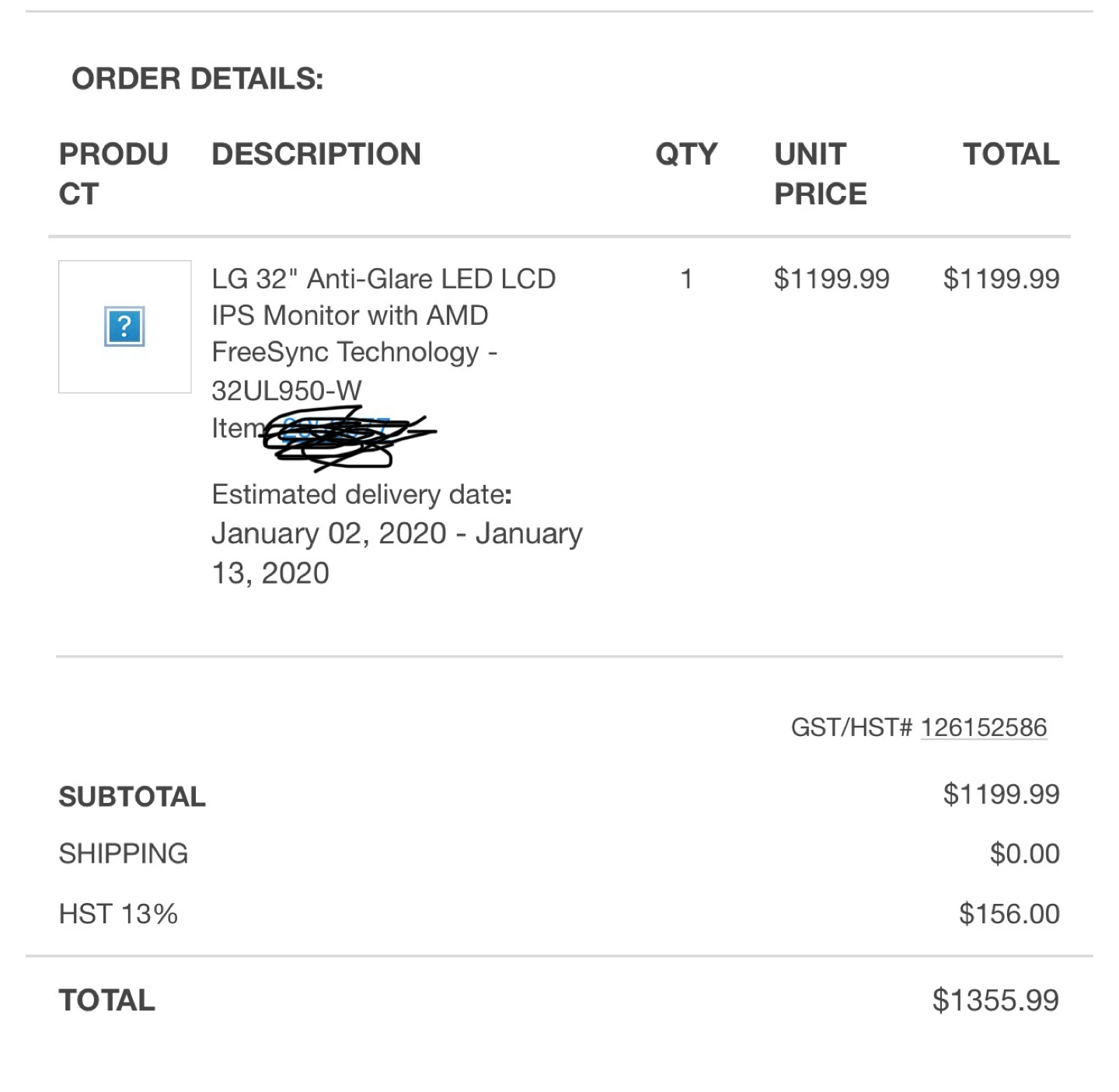Click the Estimated delivery date label
The image size is (1119, 1092).
[x=361, y=494]
